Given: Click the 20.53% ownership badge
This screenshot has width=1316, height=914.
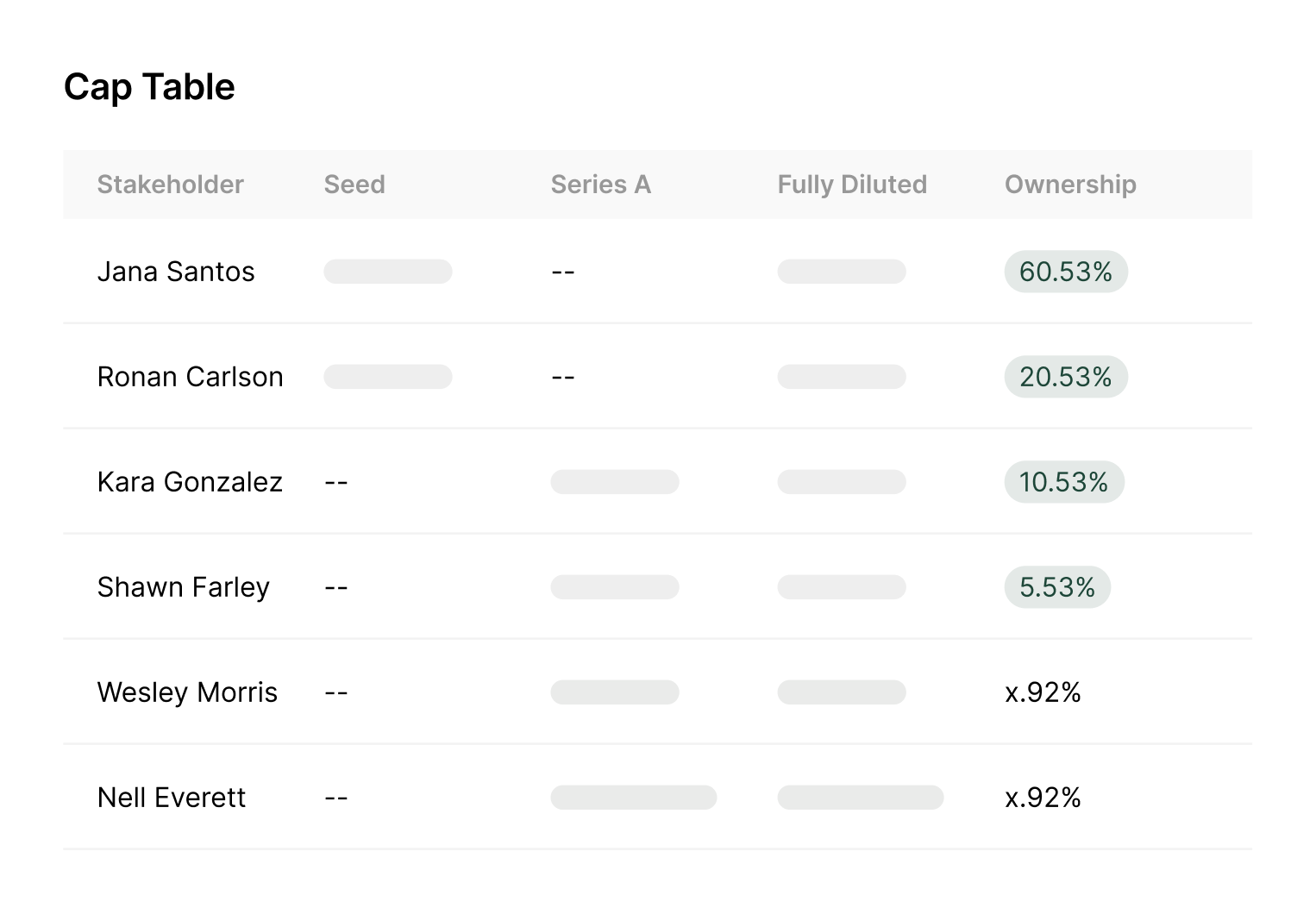Looking at the screenshot, I should pyautogui.click(x=1065, y=377).
